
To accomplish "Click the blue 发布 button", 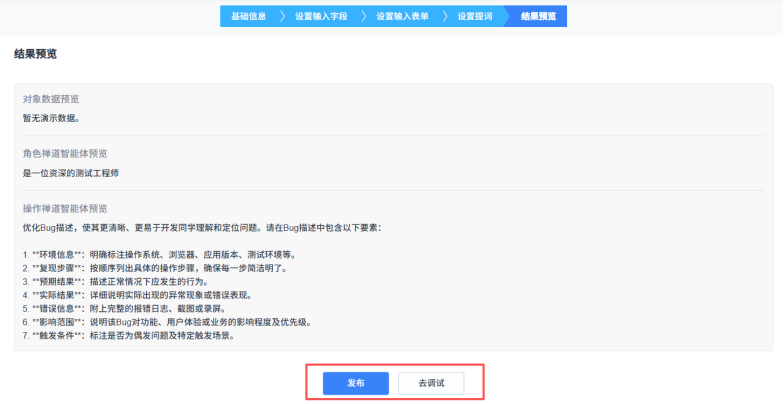I will click(356, 384).
